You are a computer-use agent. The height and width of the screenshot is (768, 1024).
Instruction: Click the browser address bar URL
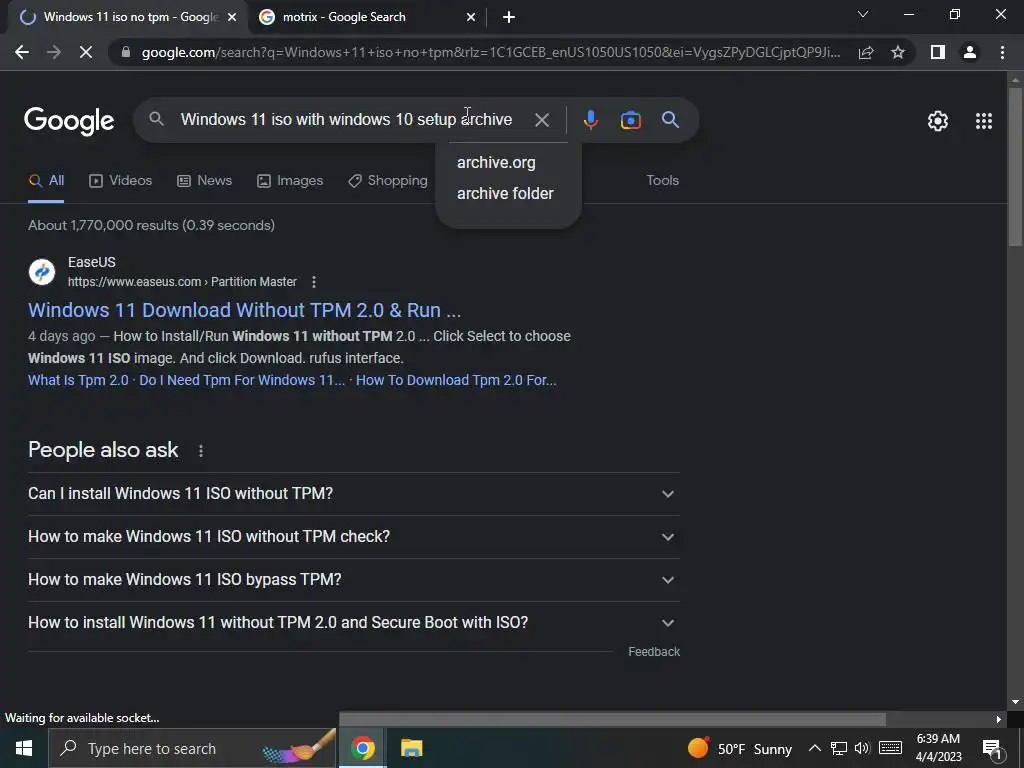click(490, 52)
